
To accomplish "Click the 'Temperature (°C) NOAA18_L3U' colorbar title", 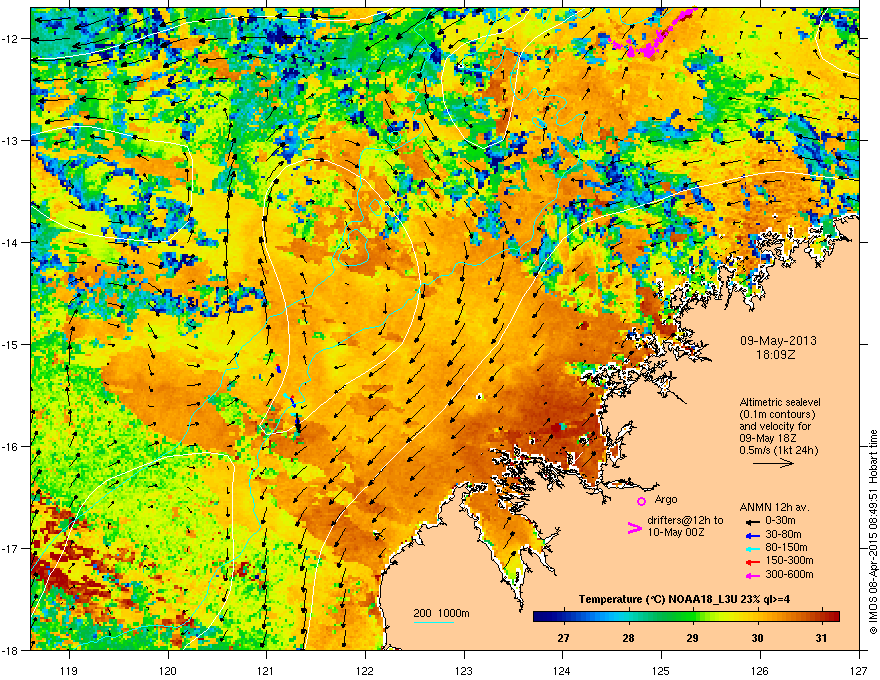I will pos(656,600).
